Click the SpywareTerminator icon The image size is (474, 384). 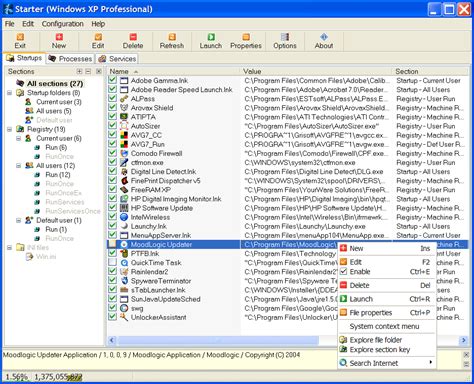124,281
